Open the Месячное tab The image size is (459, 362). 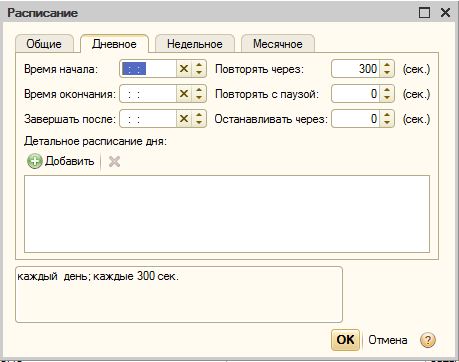pyautogui.click(x=278, y=44)
